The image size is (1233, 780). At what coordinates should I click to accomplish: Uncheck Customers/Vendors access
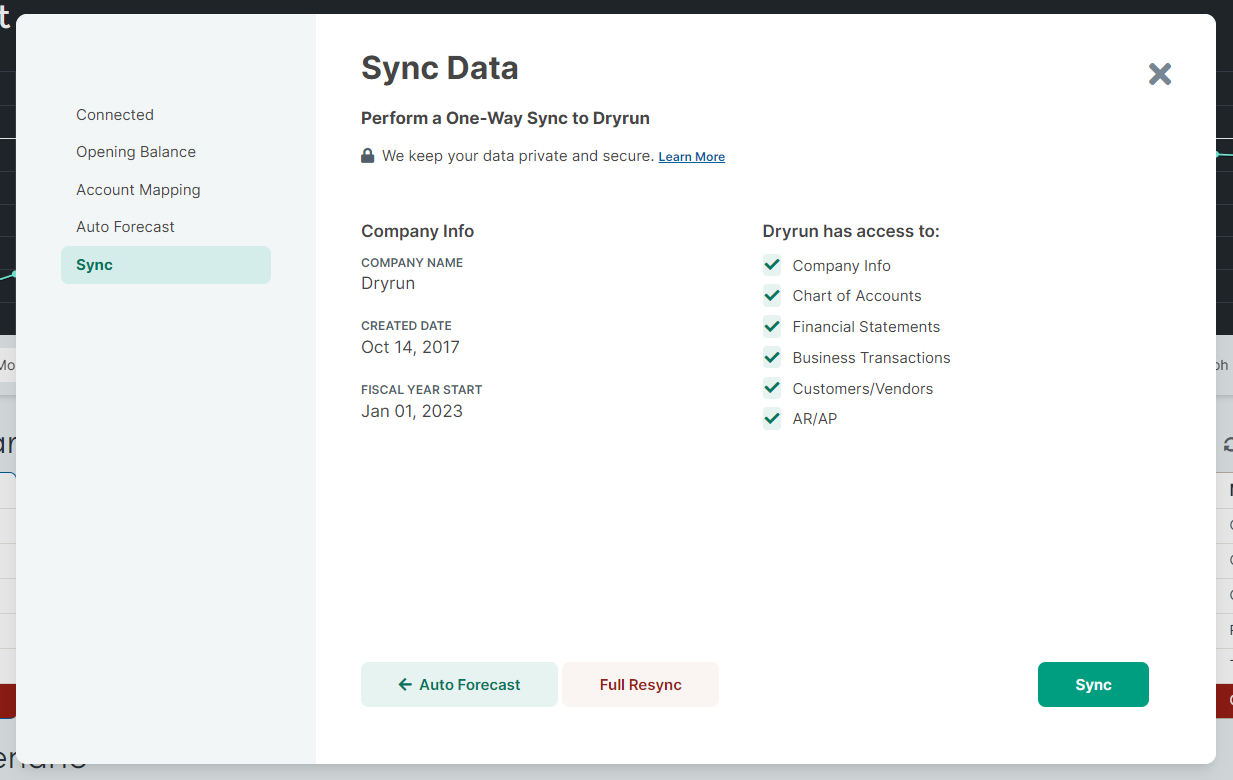(x=771, y=388)
